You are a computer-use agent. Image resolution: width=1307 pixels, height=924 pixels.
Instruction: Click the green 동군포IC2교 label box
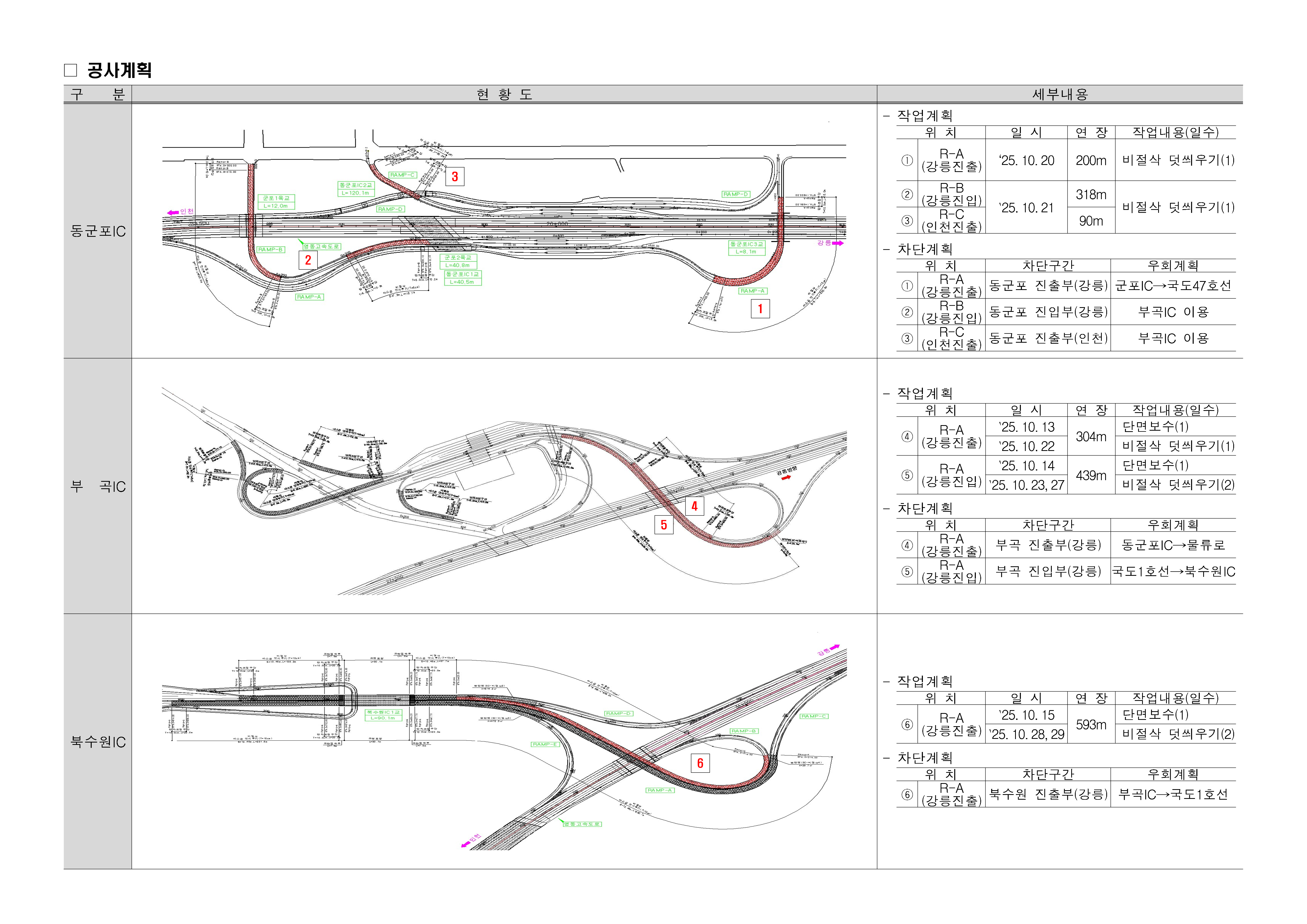(x=356, y=189)
